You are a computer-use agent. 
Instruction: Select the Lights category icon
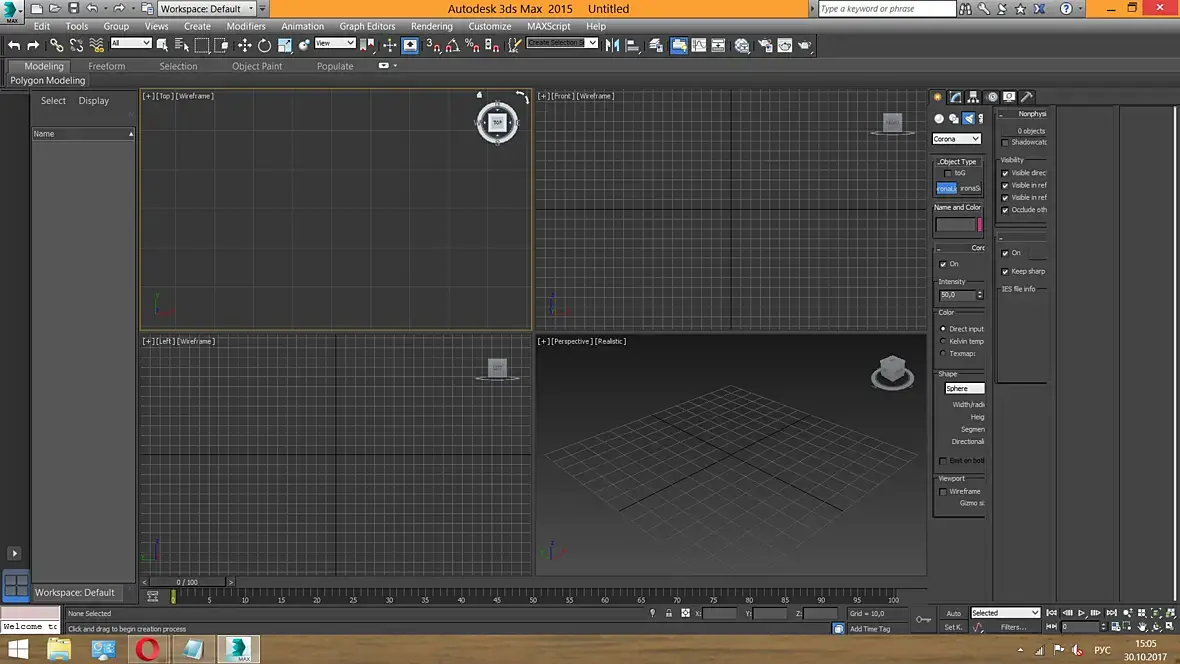[x=969, y=118]
